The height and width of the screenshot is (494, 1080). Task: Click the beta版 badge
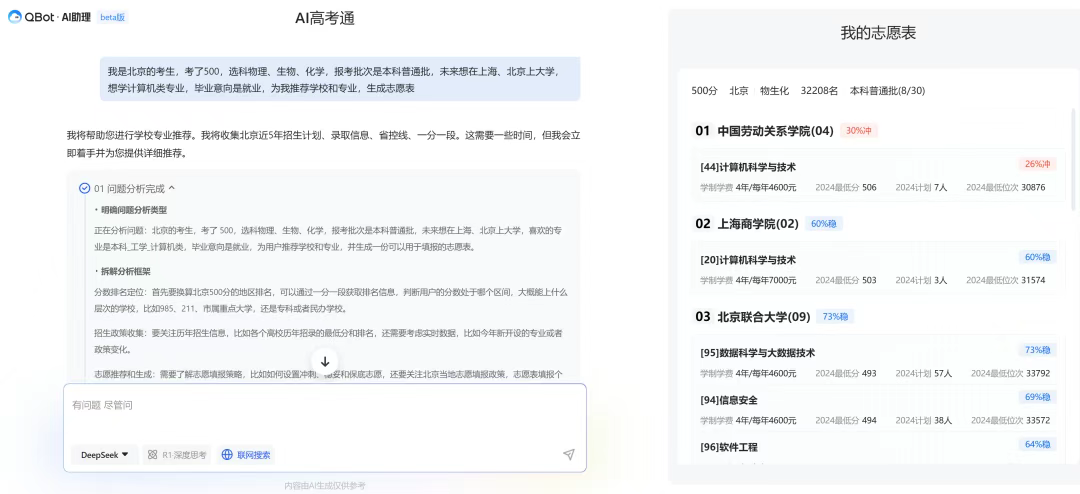112,18
